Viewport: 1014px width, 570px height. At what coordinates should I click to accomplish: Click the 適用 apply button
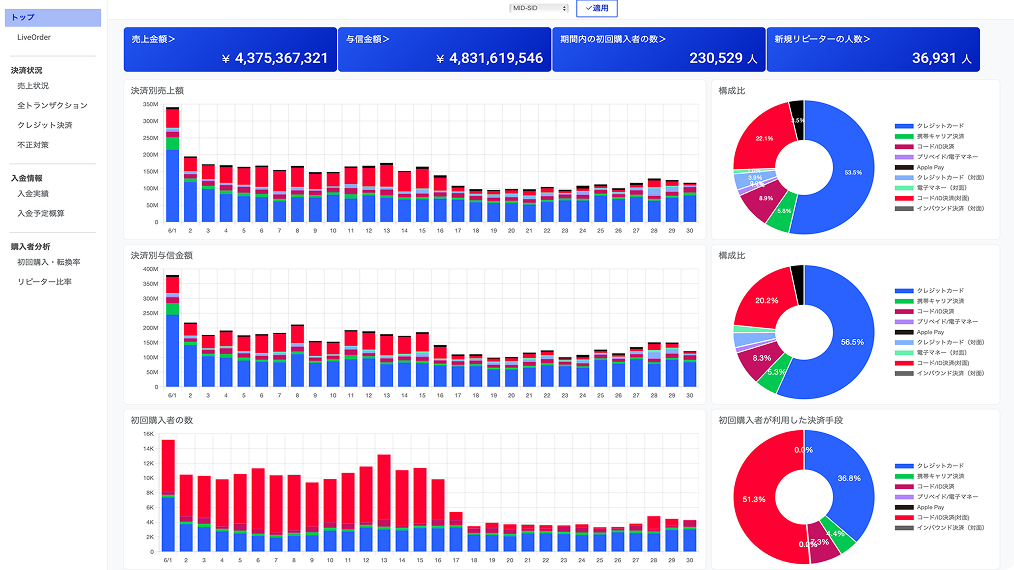pos(596,8)
